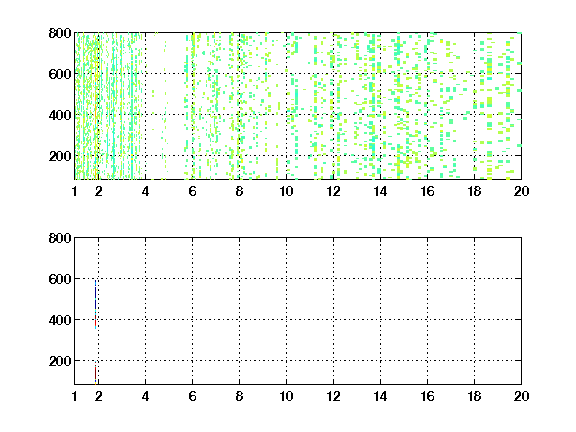Screen dimensions: 576x432
Task: Click the 600 y-axis label of bottom plot
Action: point(60,279)
